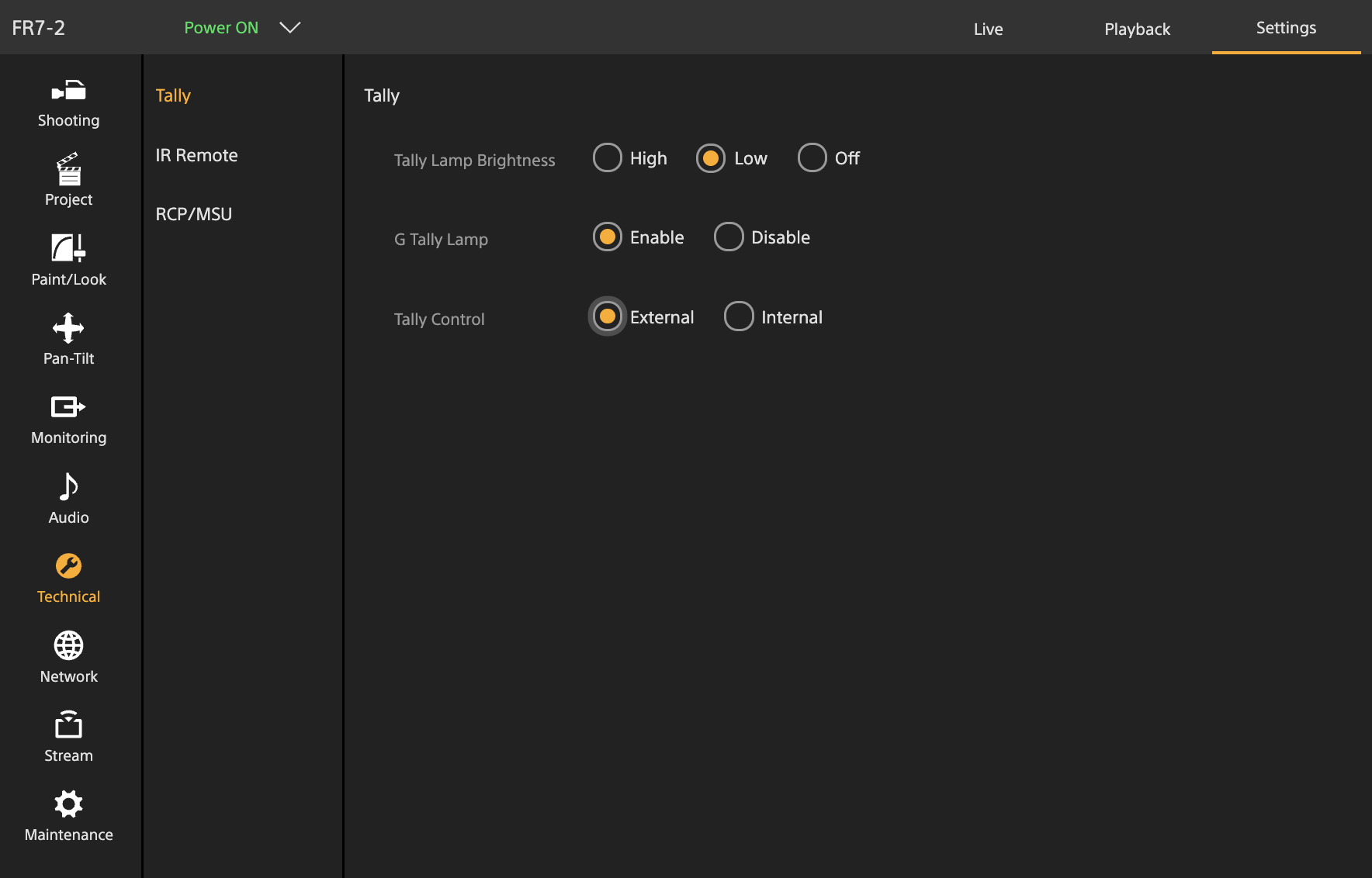Disable the G Tally Lamp

click(729, 237)
